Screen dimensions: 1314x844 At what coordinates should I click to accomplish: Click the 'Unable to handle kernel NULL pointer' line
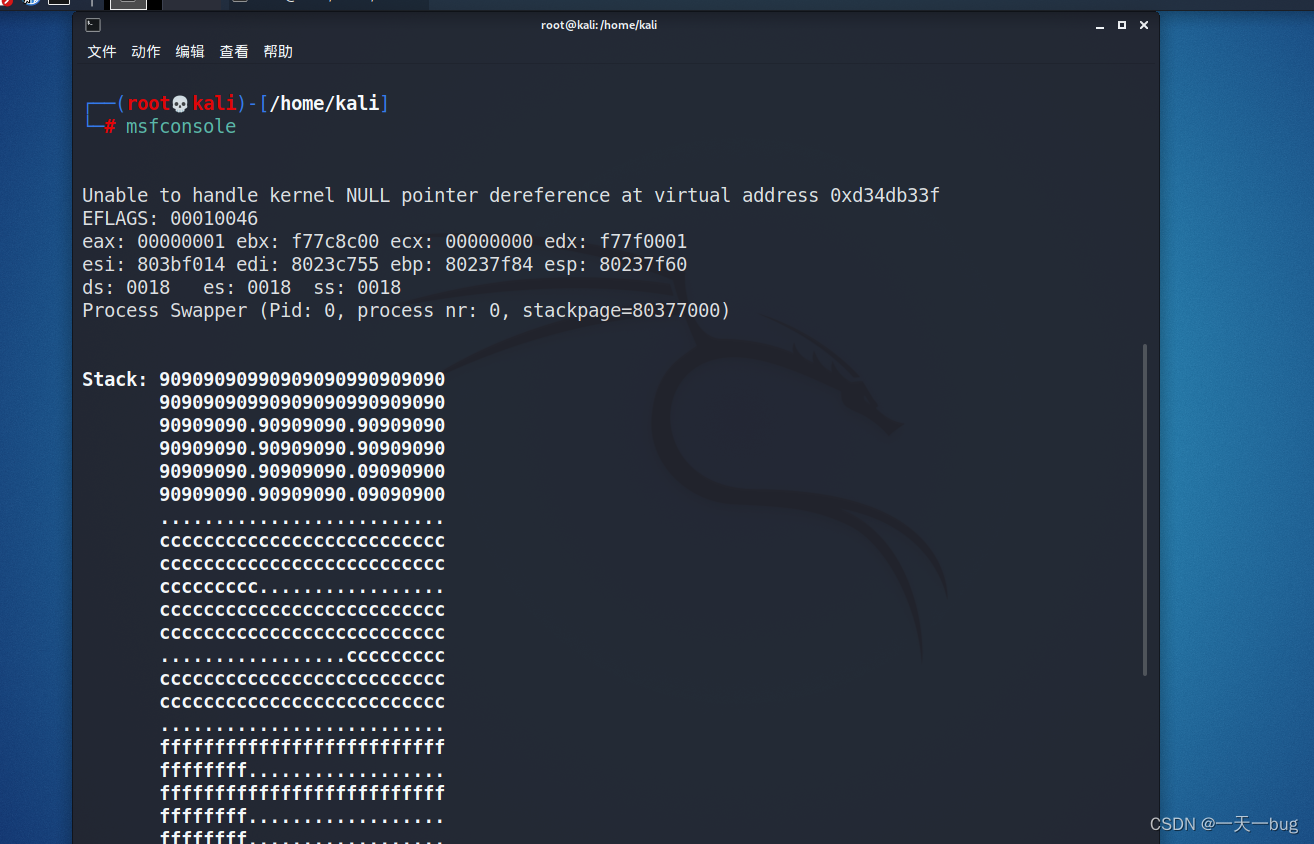[x=511, y=196]
